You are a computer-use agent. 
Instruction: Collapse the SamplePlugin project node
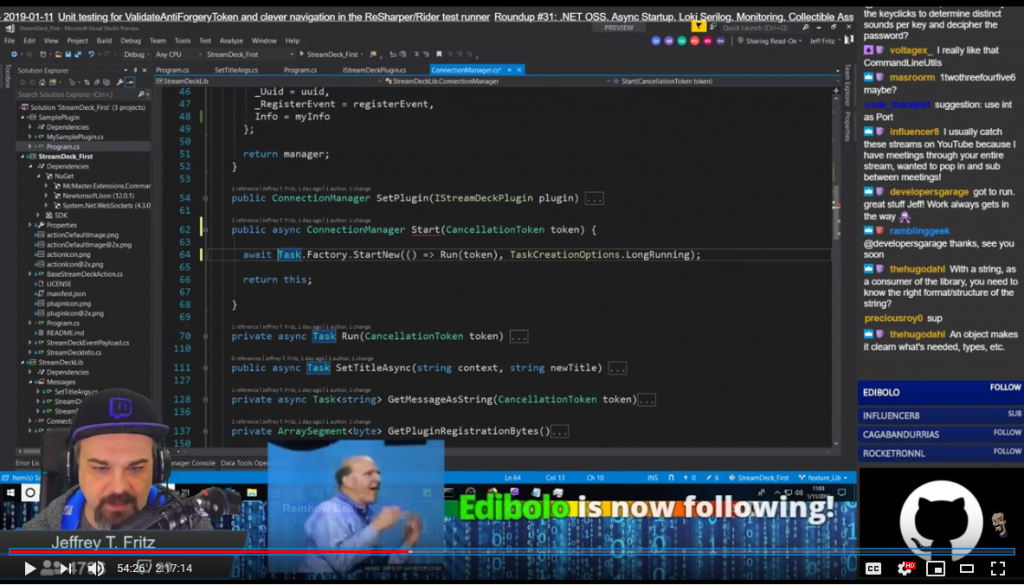pyautogui.click(x=24, y=118)
